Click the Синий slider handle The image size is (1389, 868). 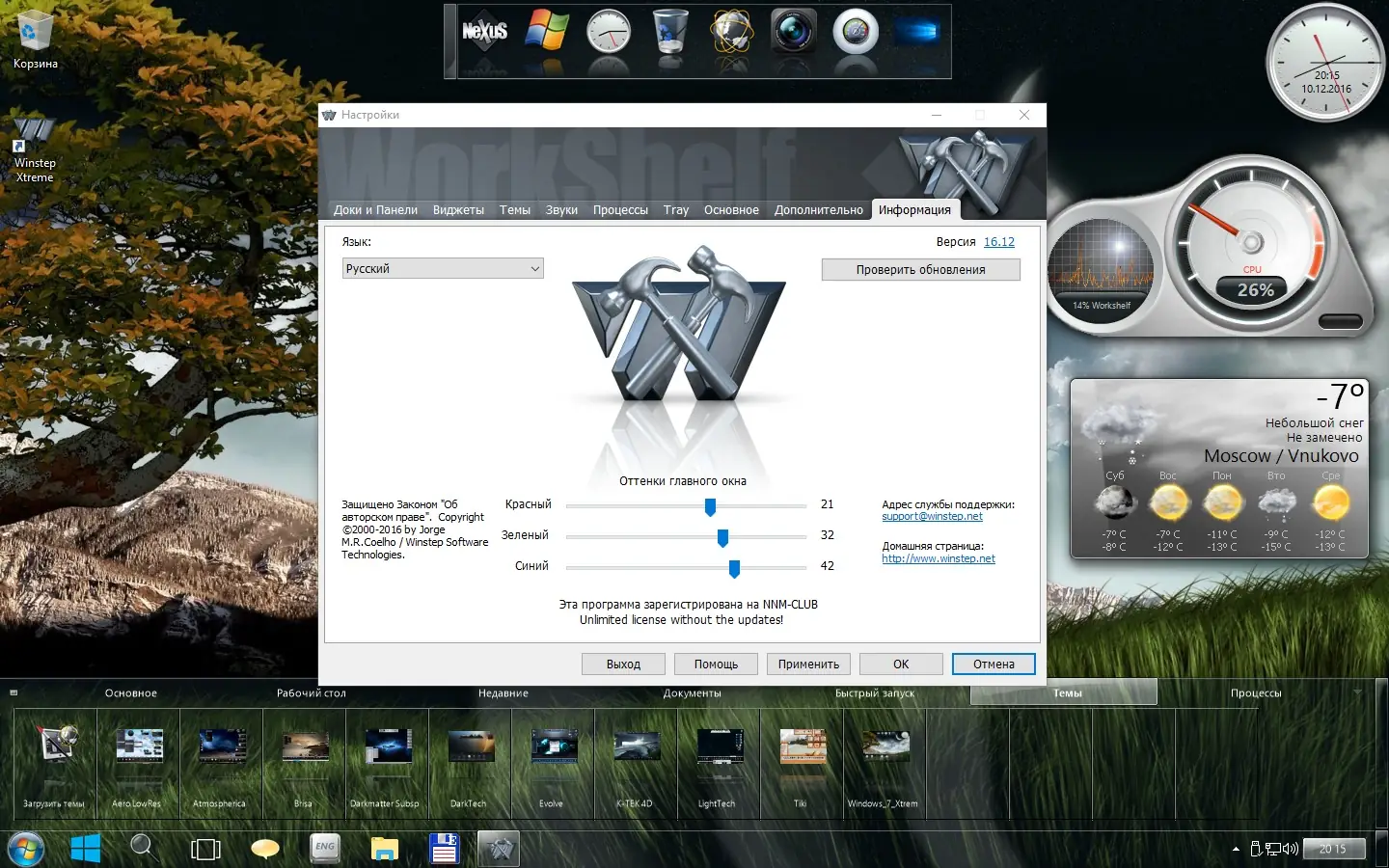(x=734, y=568)
